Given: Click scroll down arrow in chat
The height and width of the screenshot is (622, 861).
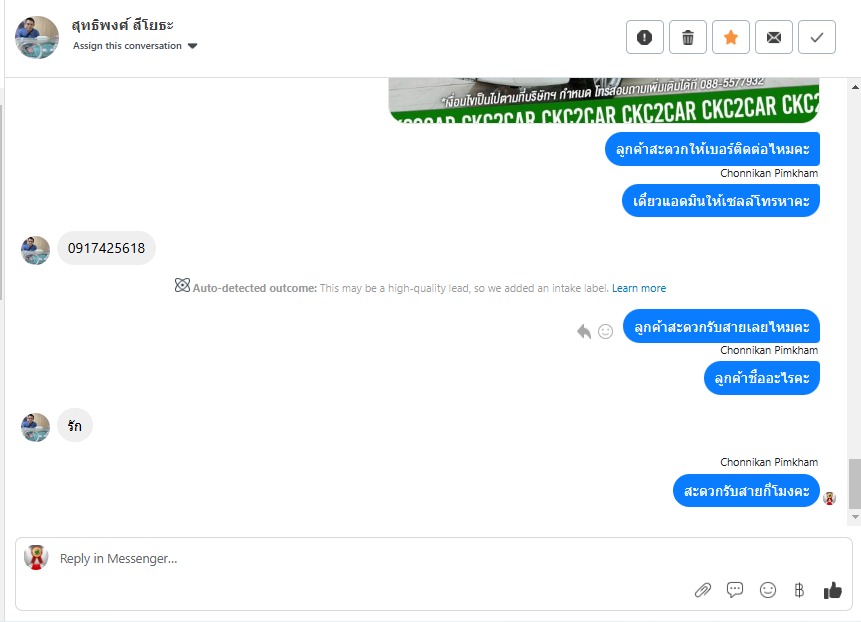Looking at the screenshot, I should pyautogui.click(x=855, y=517).
